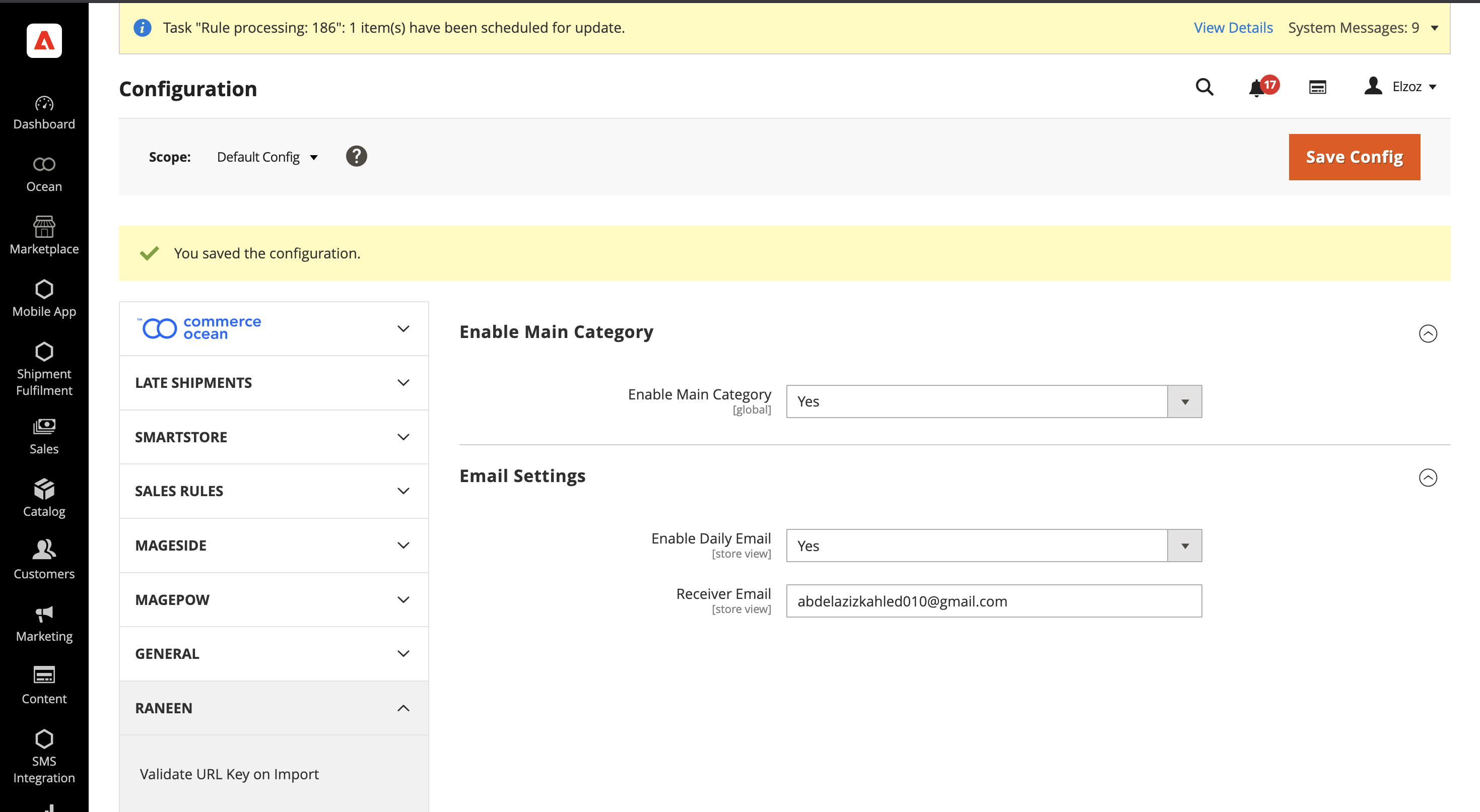This screenshot has width=1480, height=812.
Task: Click the Save Config button
Action: pos(1354,157)
